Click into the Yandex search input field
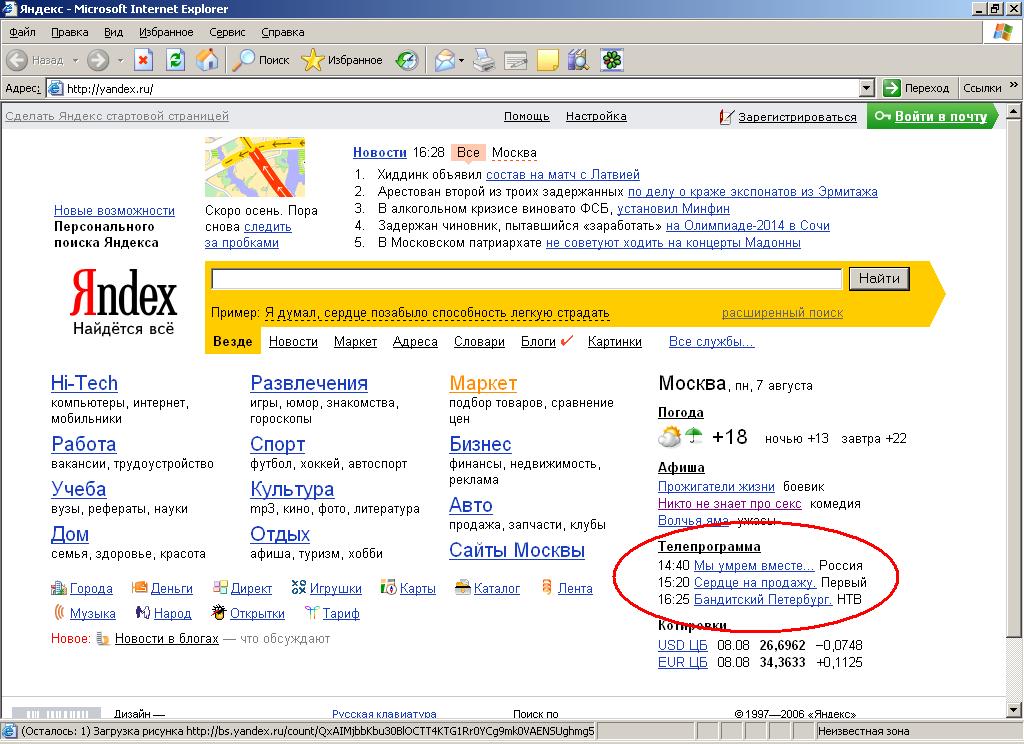This screenshot has width=1024, height=744. pyautogui.click(x=527, y=279)
